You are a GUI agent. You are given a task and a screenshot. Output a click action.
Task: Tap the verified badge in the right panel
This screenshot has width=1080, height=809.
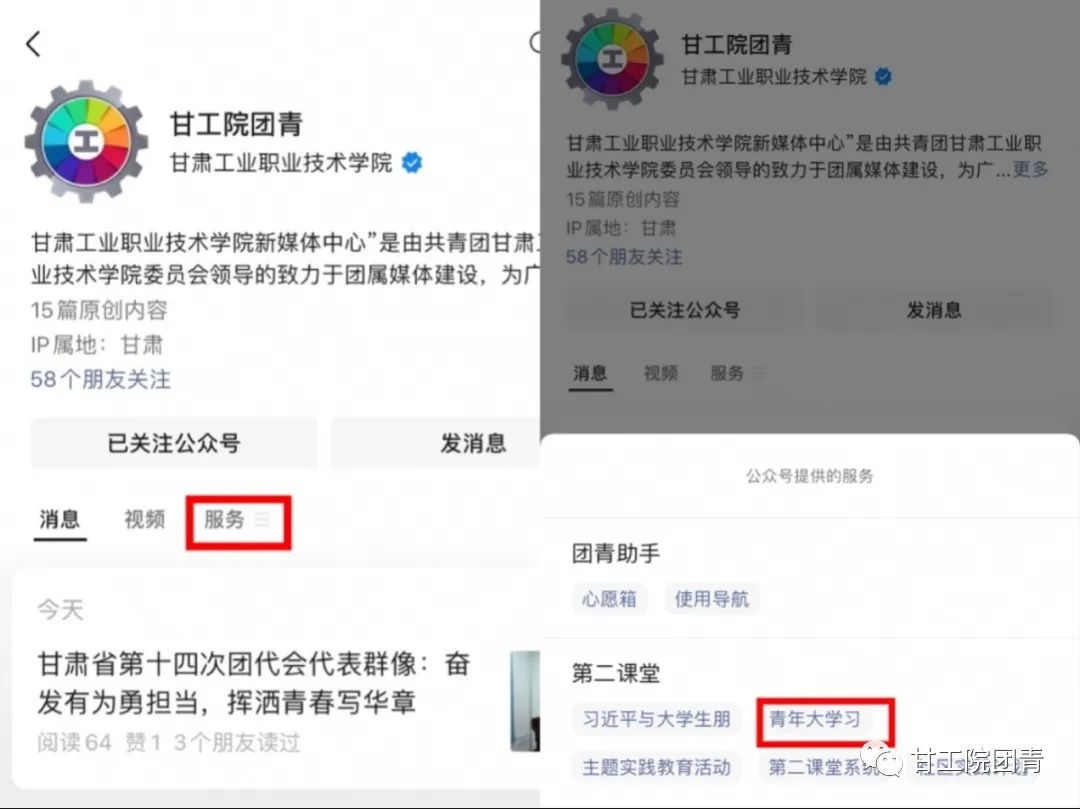point(882,76)
